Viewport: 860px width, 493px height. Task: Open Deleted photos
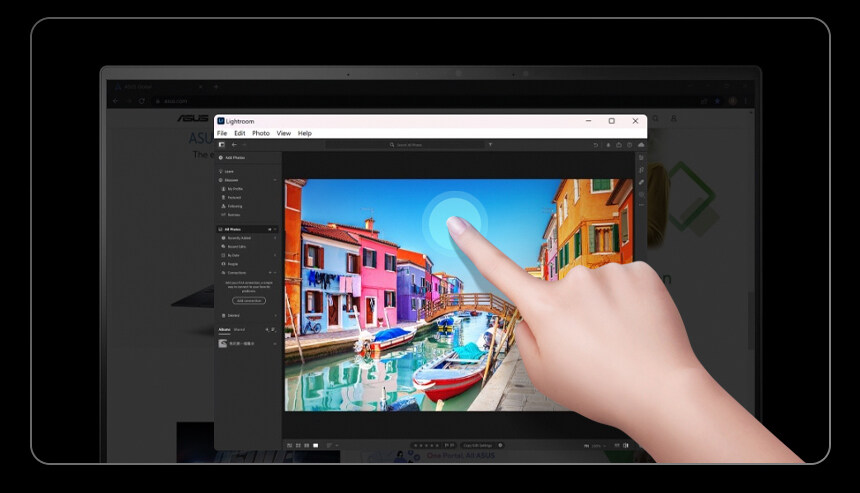pyautogui.click(x=230, y=316)
